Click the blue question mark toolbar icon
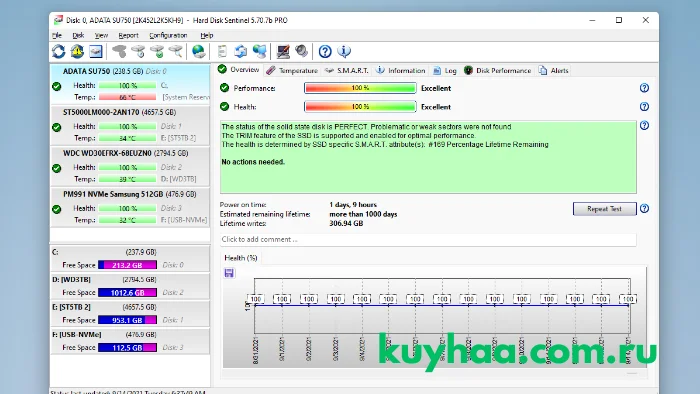 click(x=325, y=52)
